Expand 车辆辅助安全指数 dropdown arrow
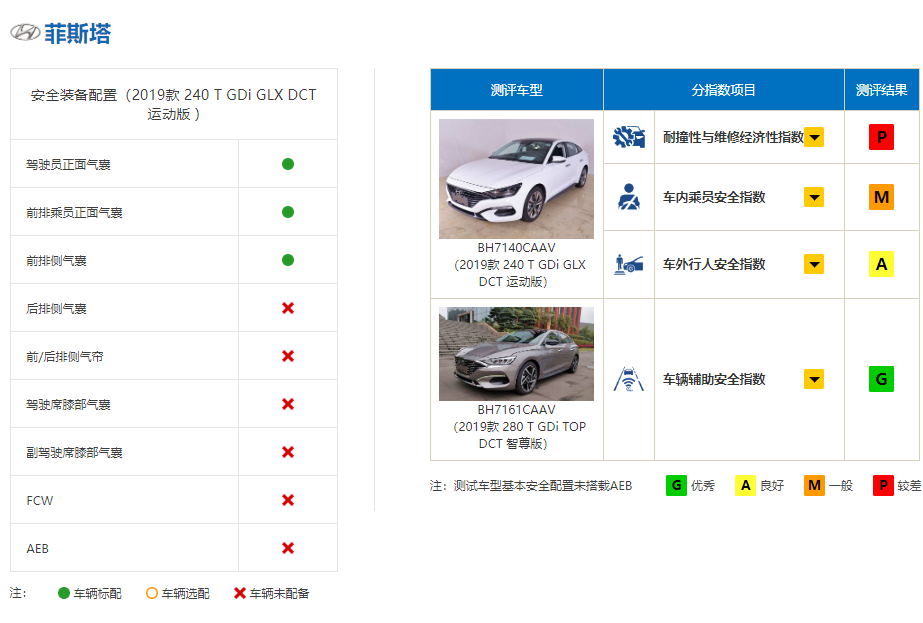923x623 pixels. tap(814, 379)
